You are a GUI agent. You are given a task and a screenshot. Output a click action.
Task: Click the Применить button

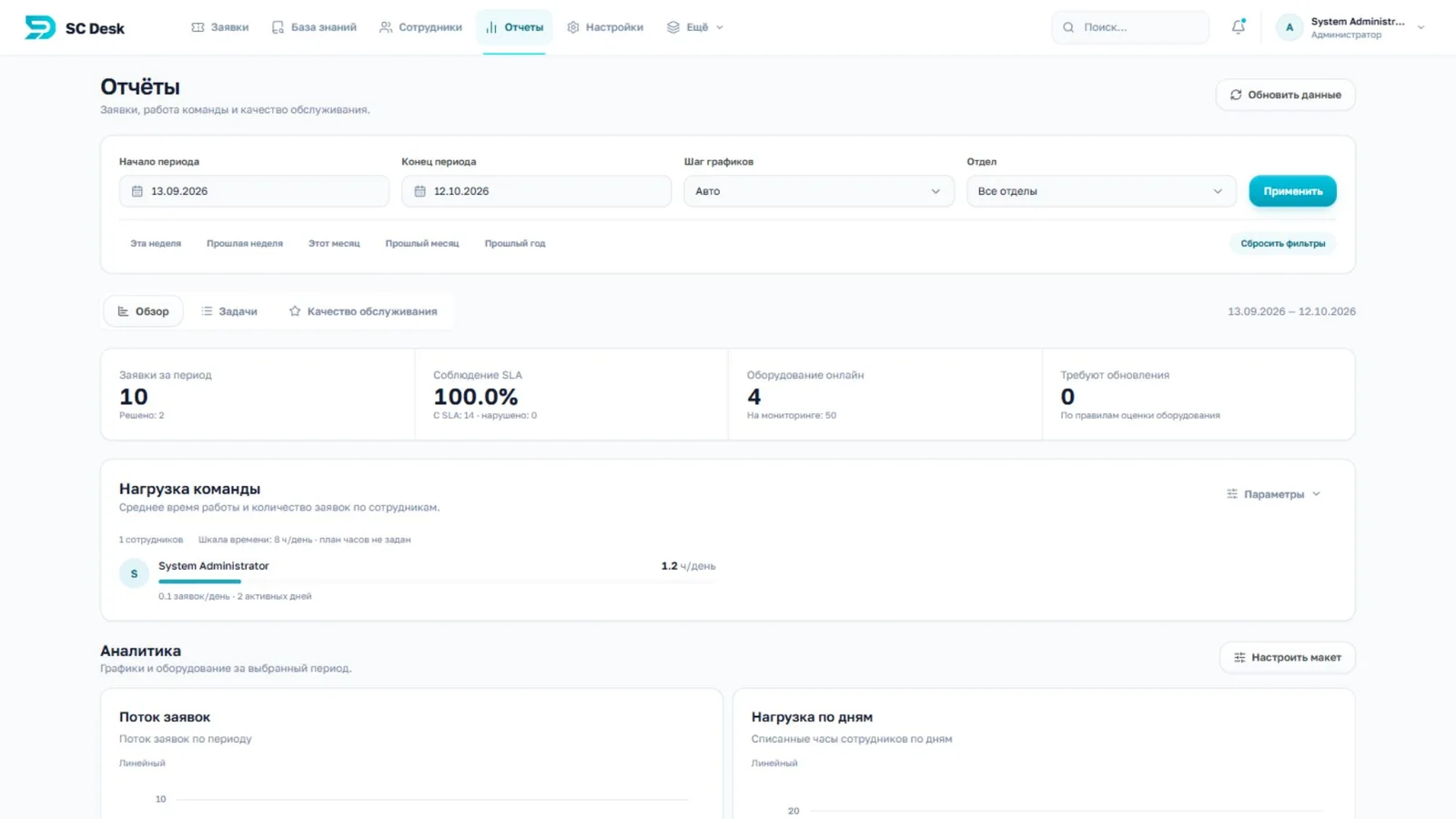tap(1292, 191)
